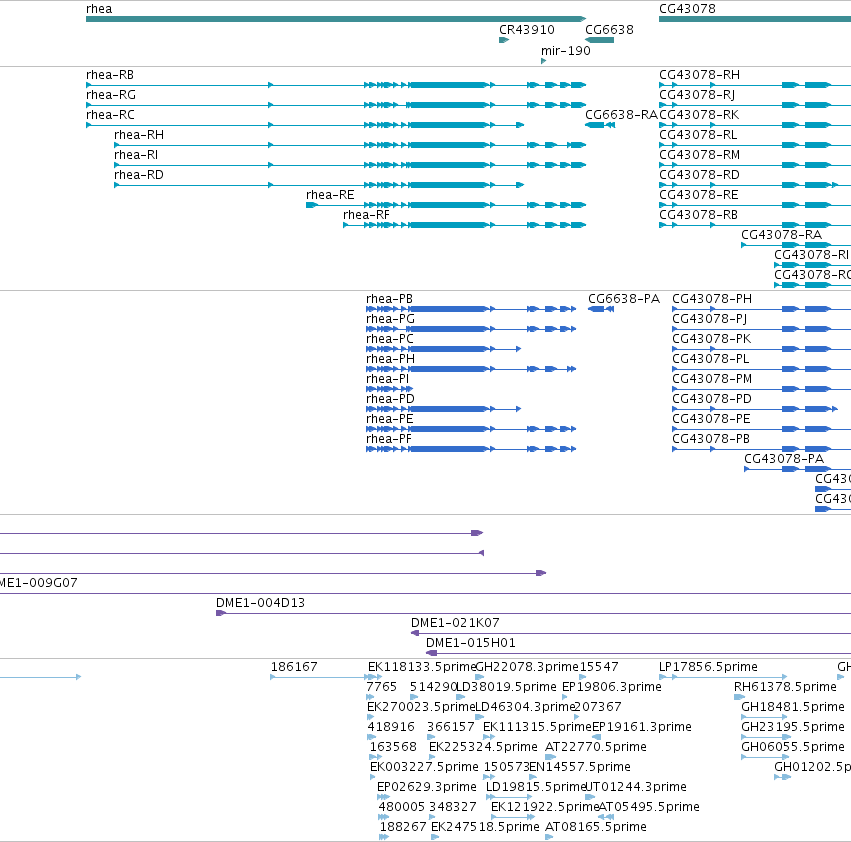
Task: Open the CG43078 gene name at top
Action: click(x=687, y=9)
